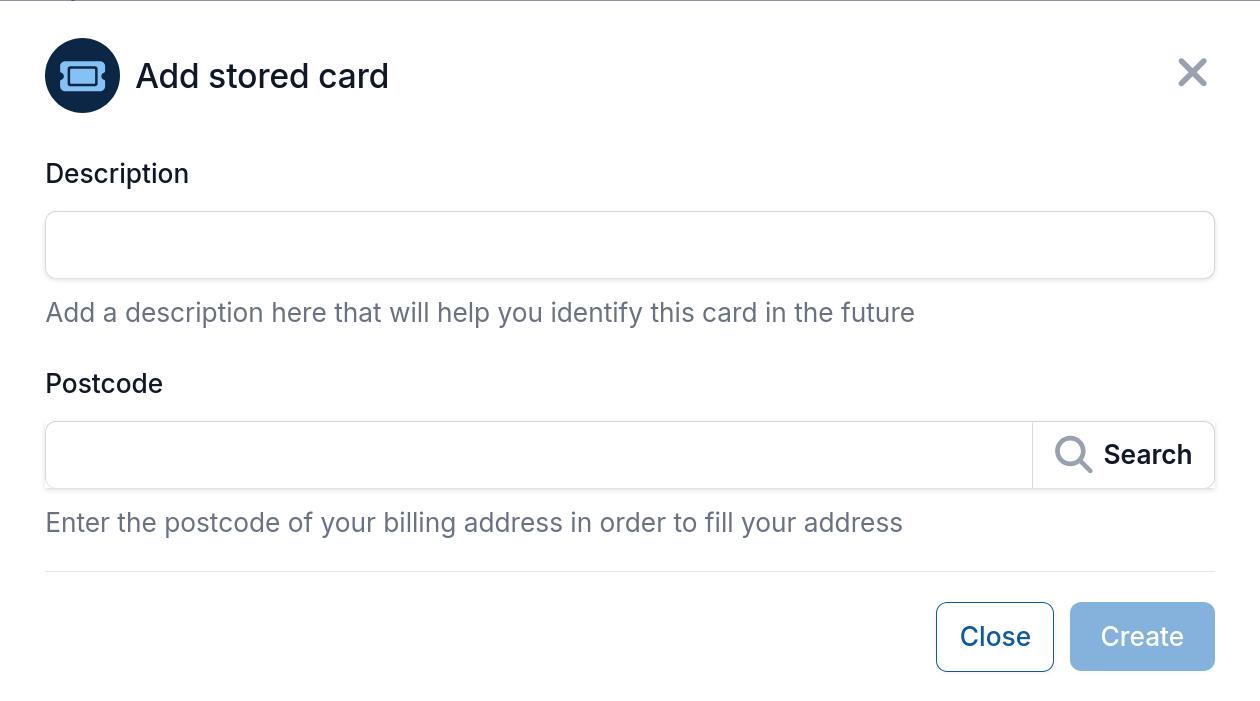The height and width of the screenshot is (701, 1260).
Task: Click the Close button
Action: click(994, 637)
